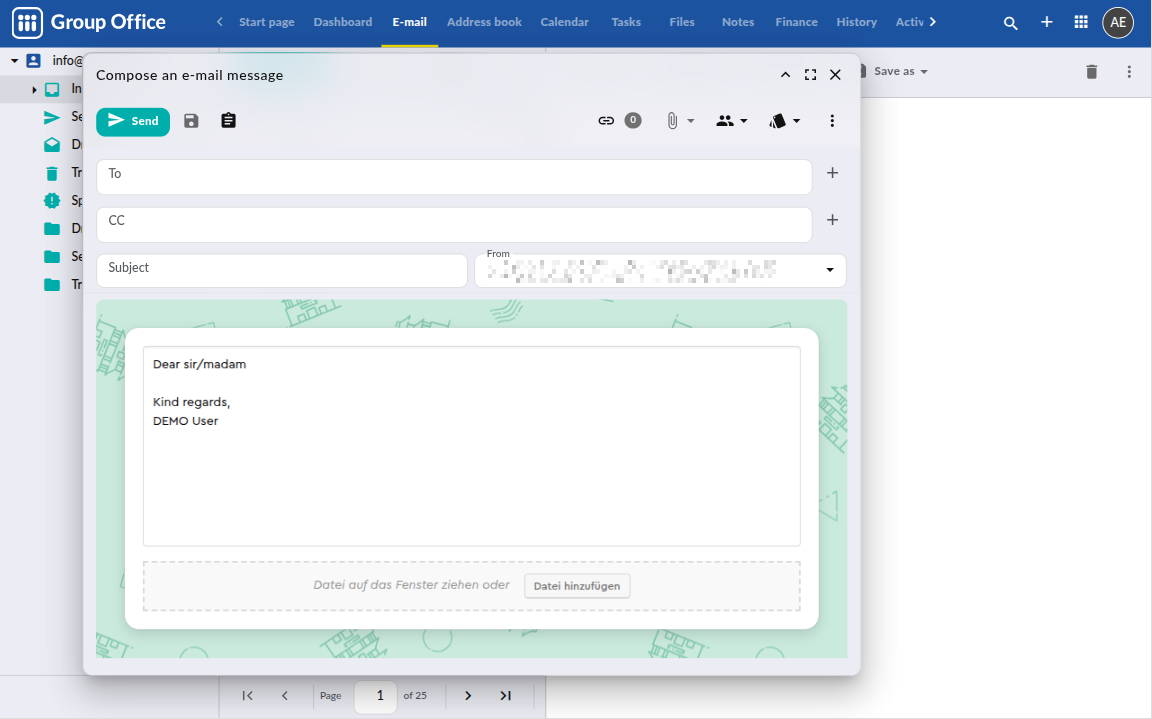The height and width of the screenshot is (719, 1152).
Task: Add recipient with plus next to CC
Action: coord(832,220)
